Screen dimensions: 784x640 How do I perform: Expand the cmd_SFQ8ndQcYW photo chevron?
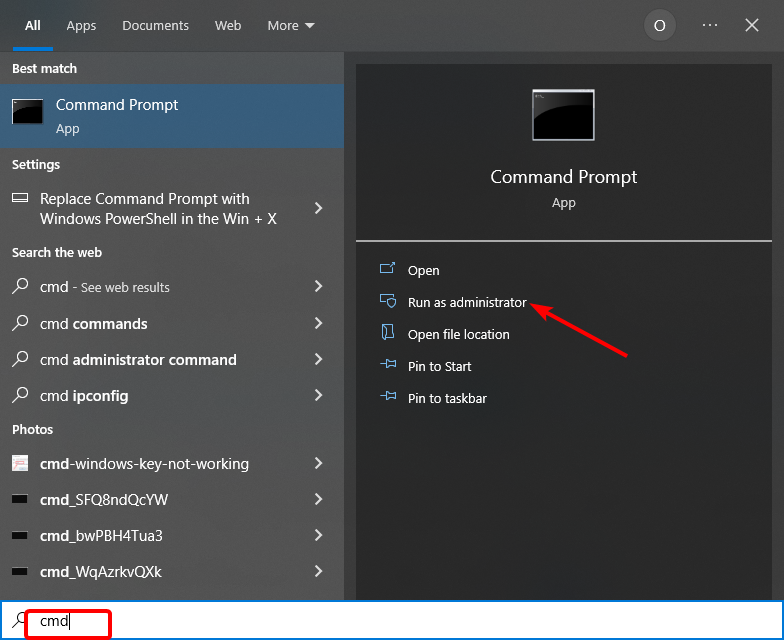point(318,499)
